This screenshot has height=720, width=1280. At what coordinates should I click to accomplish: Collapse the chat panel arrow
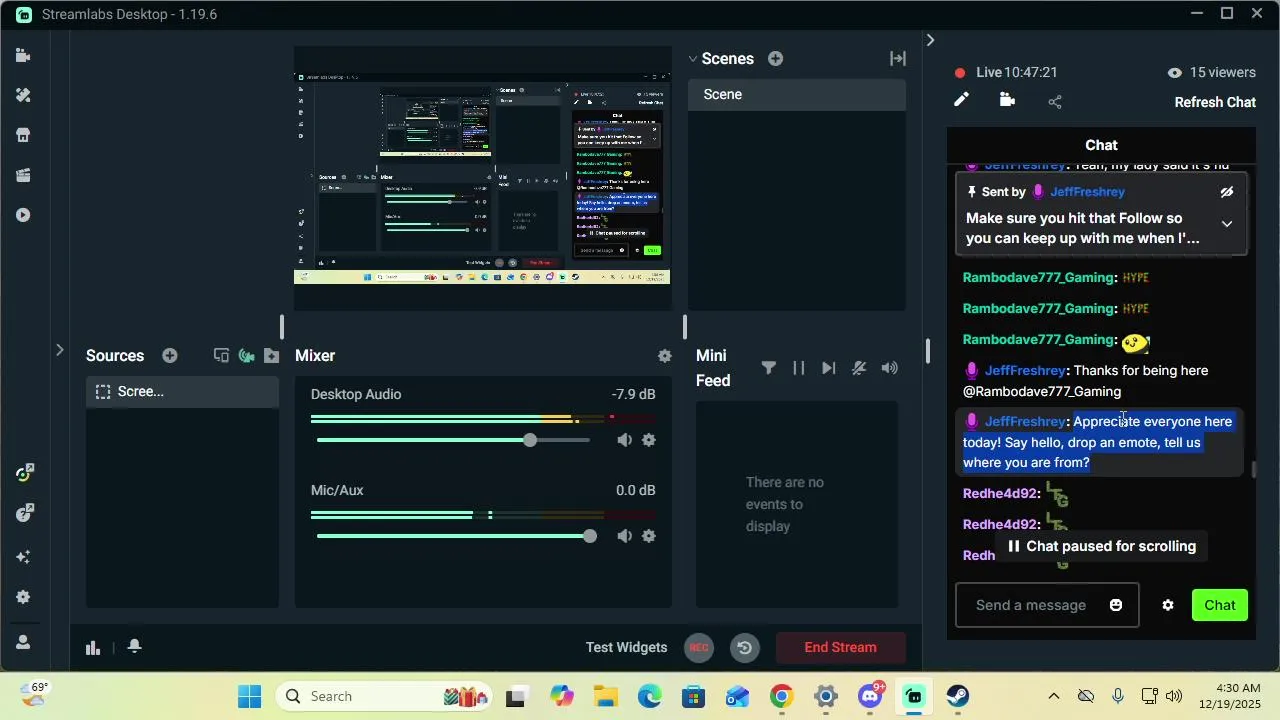(x=930, y=40)
